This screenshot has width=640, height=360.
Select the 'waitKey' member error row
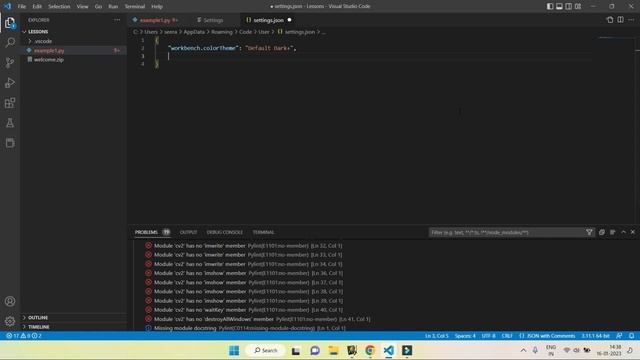pyautogui.click(x=244, y=310)
